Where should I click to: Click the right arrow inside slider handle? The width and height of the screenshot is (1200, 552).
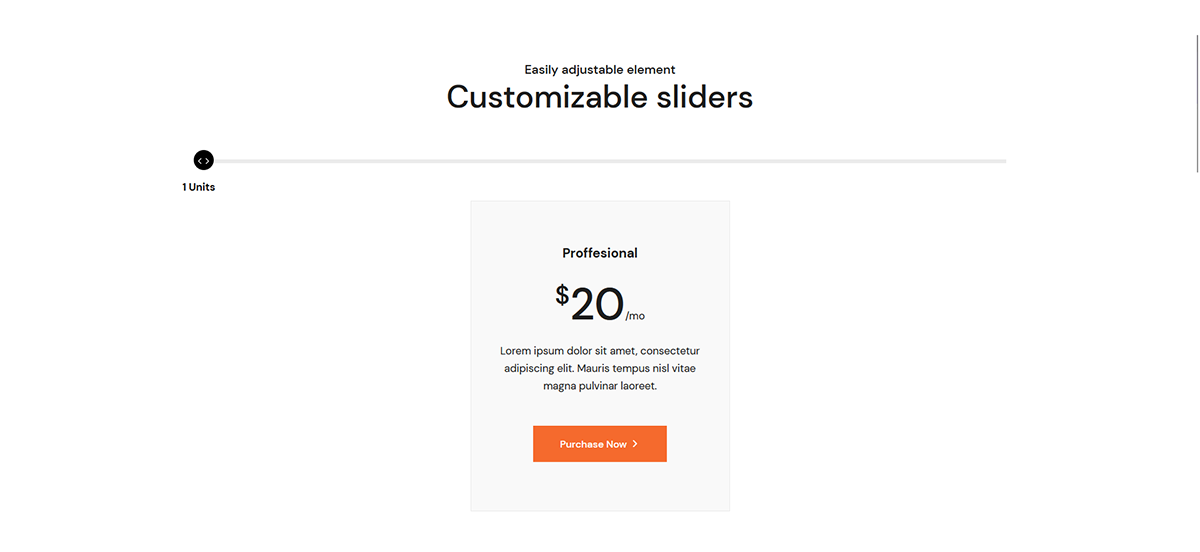[207, 160]
